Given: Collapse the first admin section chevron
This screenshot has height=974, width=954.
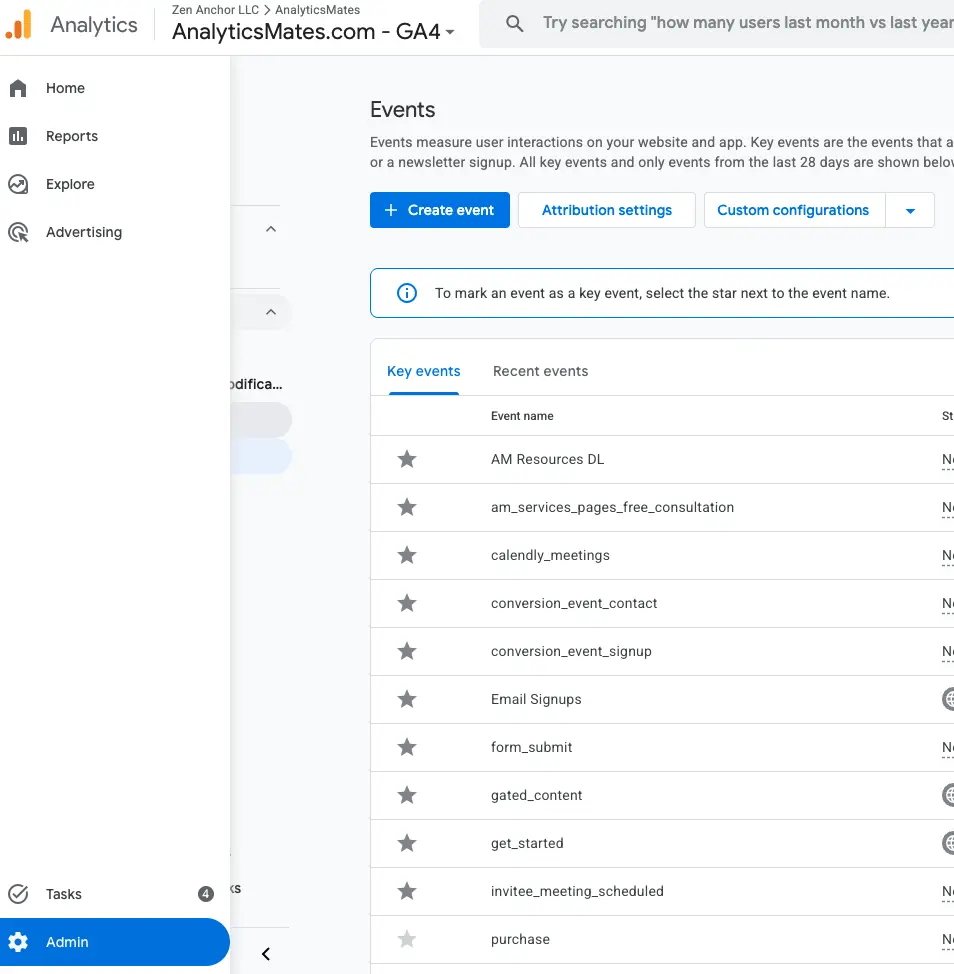Looking at the screenshot, I should [x=271, y=229].
